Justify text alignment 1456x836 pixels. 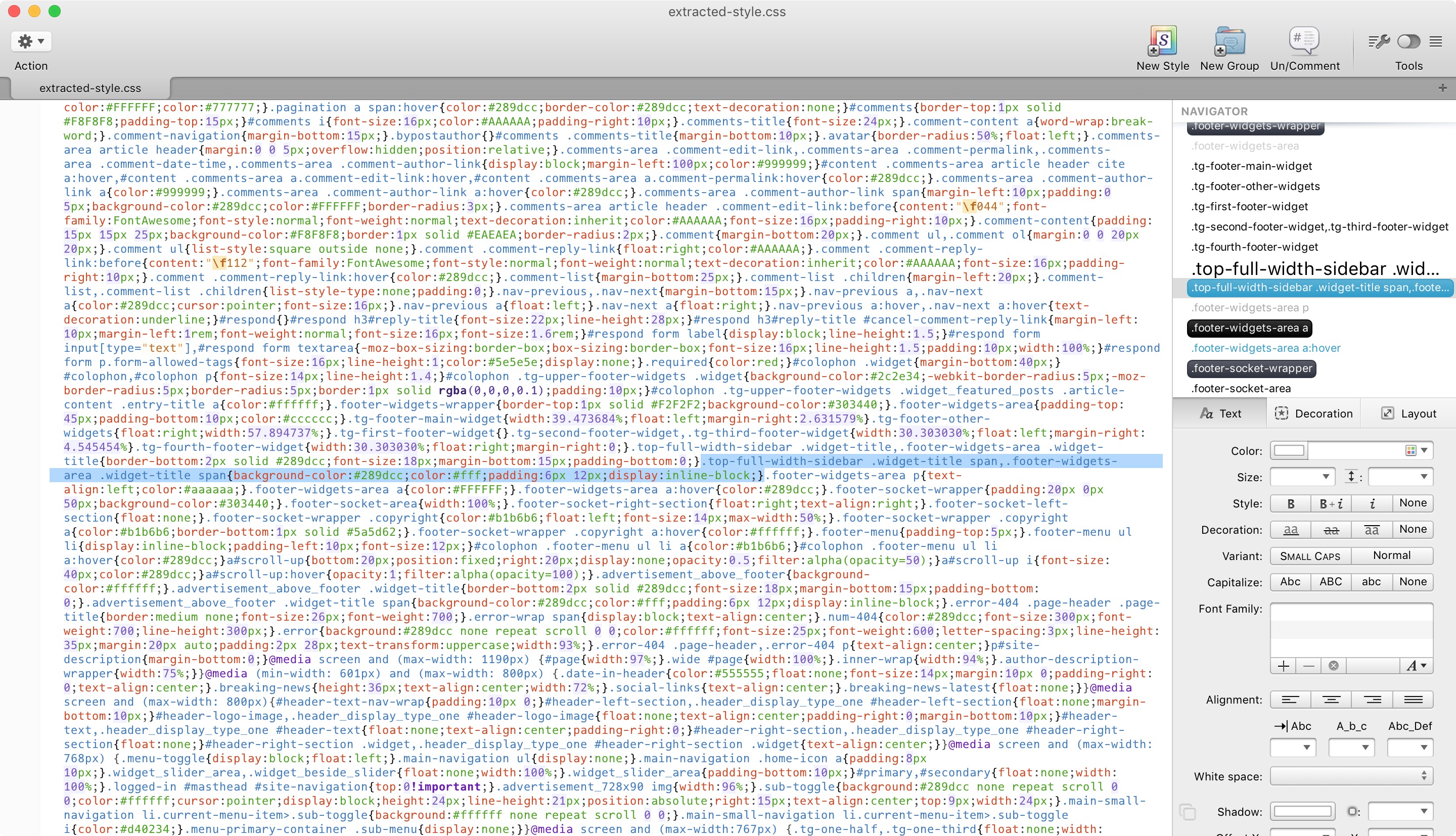(1413, 700)
